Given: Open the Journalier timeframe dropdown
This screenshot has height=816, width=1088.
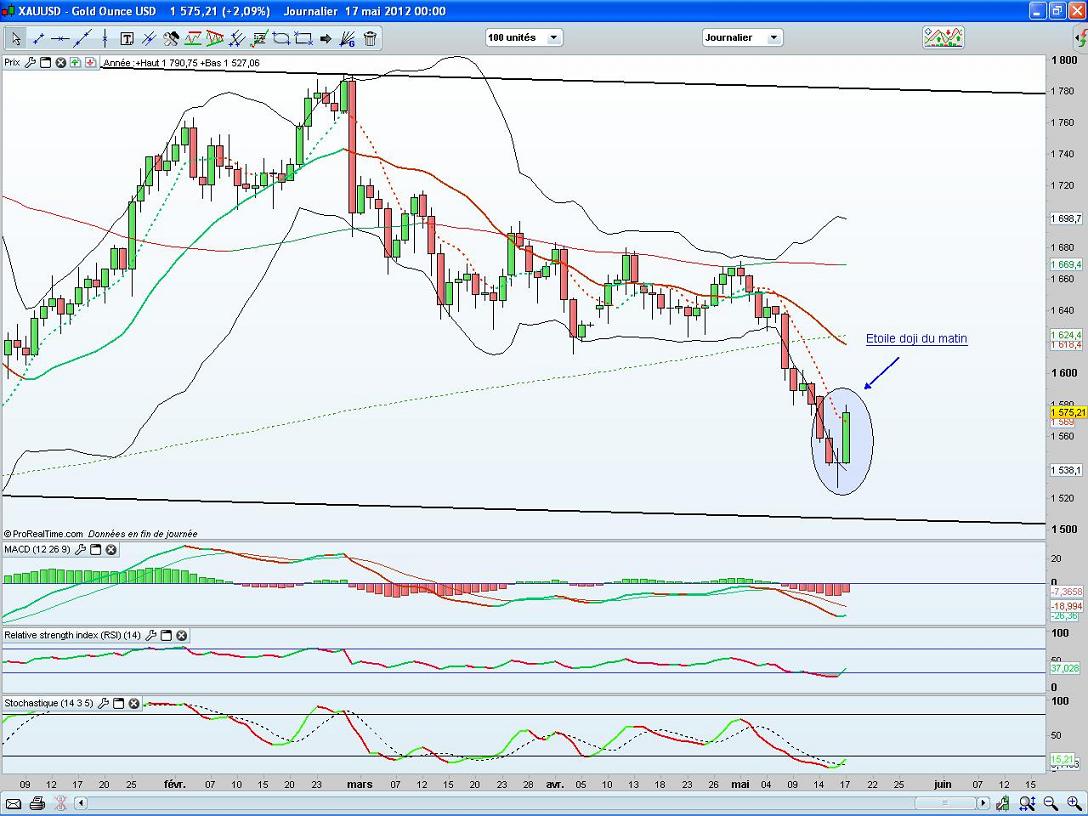Looking at the screenshot, I should [742, 38].
